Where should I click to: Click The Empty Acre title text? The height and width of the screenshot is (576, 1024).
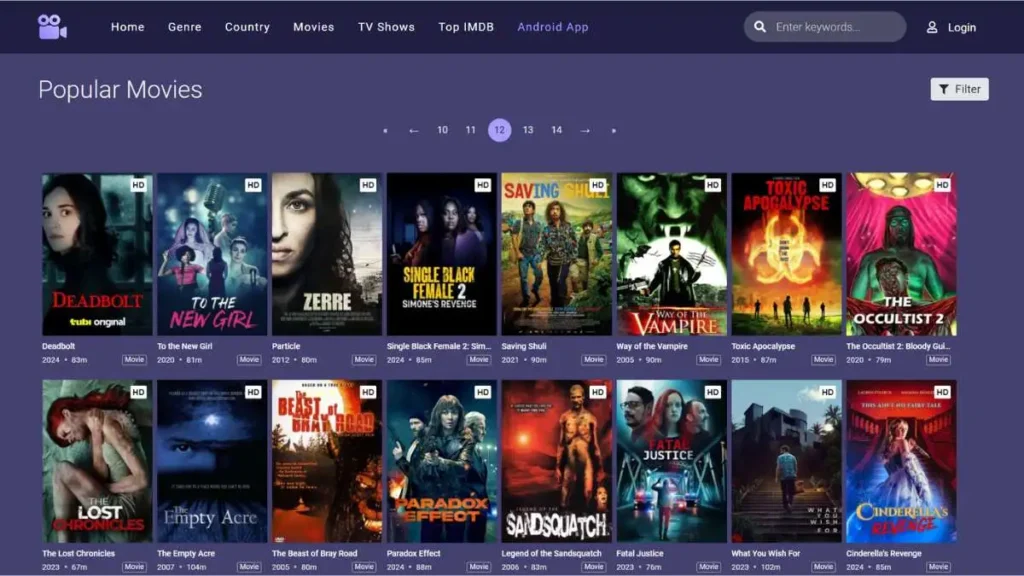click(185, 553)
